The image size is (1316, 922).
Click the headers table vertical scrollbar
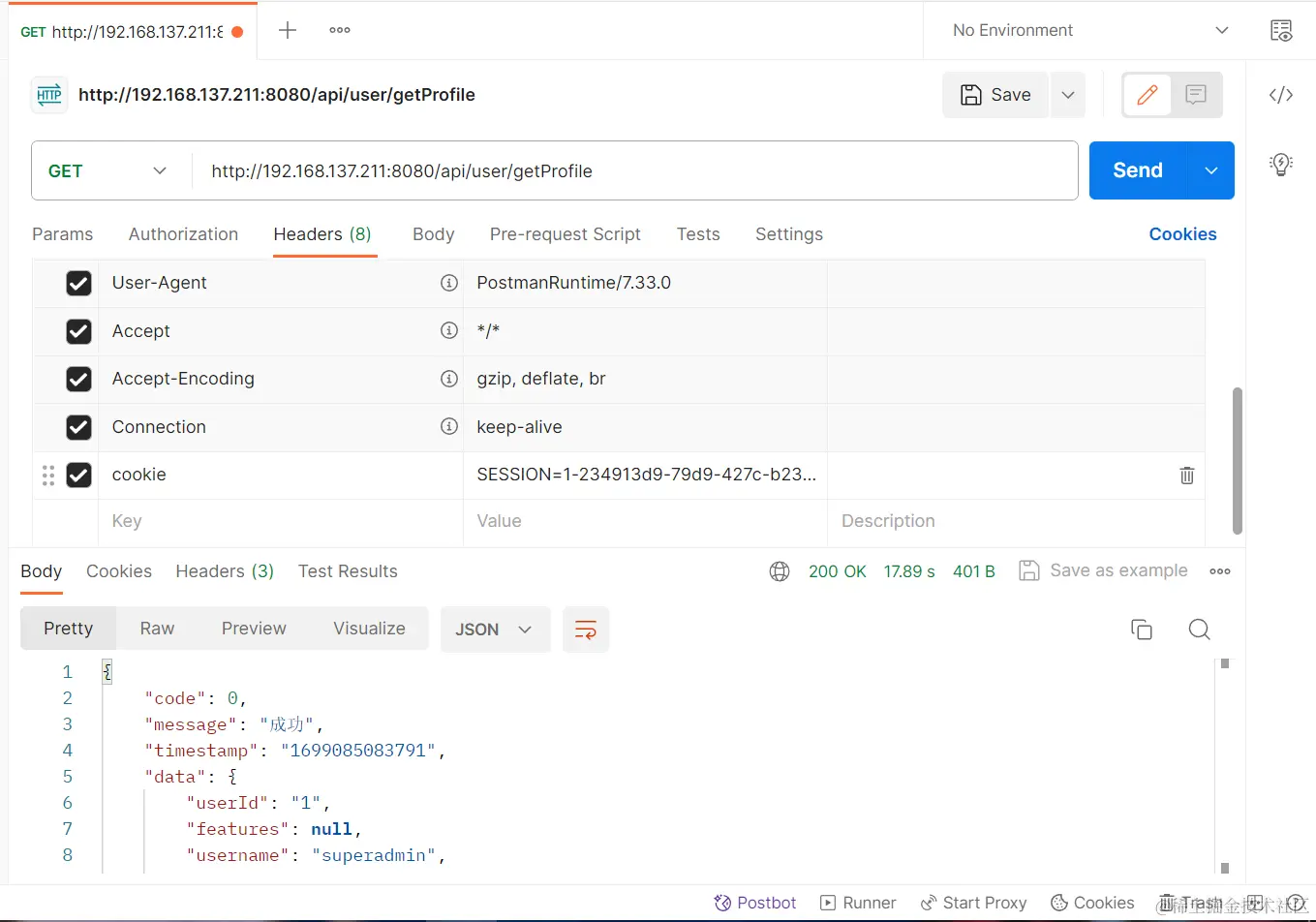(x=1237, y=460)
